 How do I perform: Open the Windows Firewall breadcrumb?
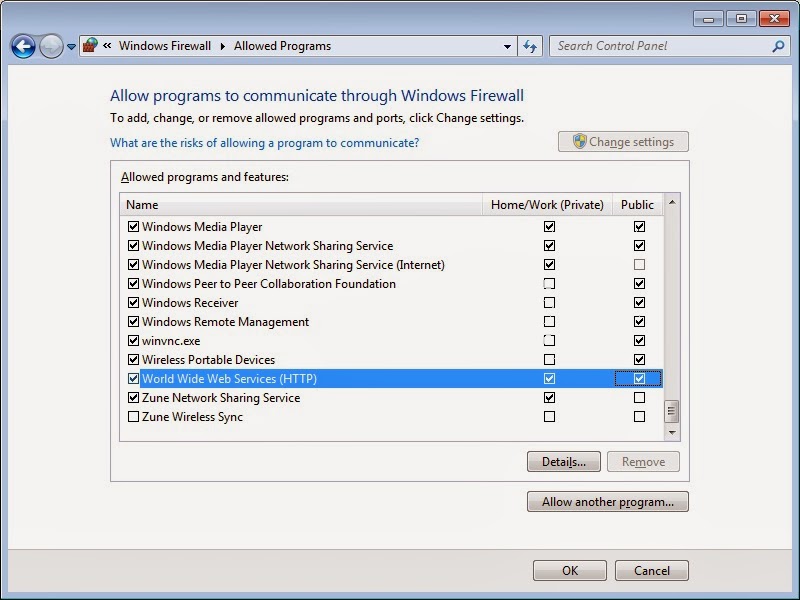pyautogui.click(x=165, y=46)
